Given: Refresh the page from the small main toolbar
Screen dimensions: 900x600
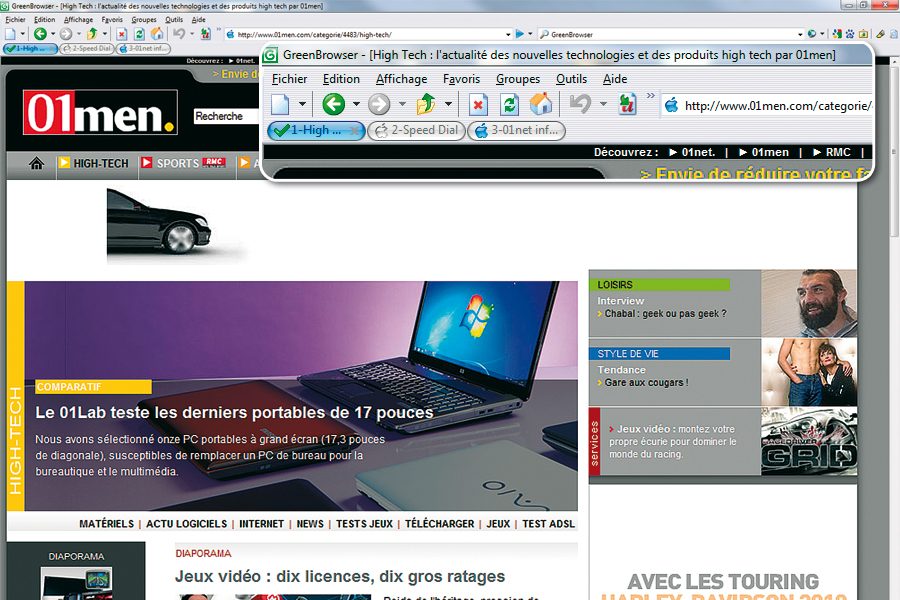Looking at the screenshot, I should [139, 34].
